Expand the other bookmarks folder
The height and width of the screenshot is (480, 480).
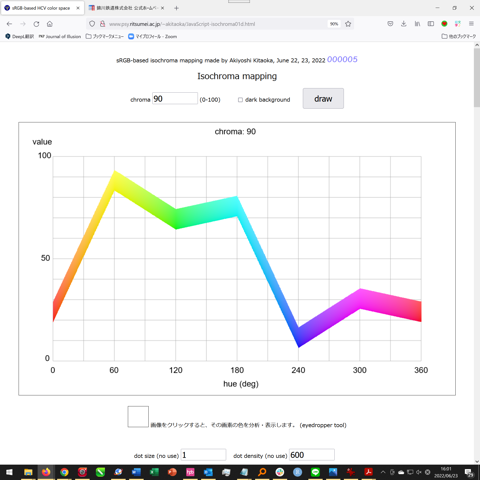click(458, 36)
